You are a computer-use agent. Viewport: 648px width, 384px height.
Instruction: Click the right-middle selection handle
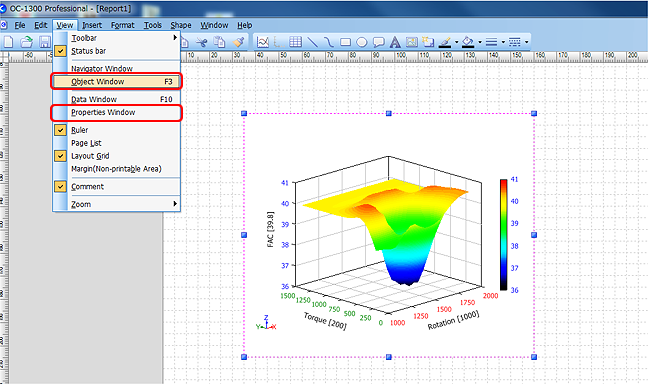534,235
